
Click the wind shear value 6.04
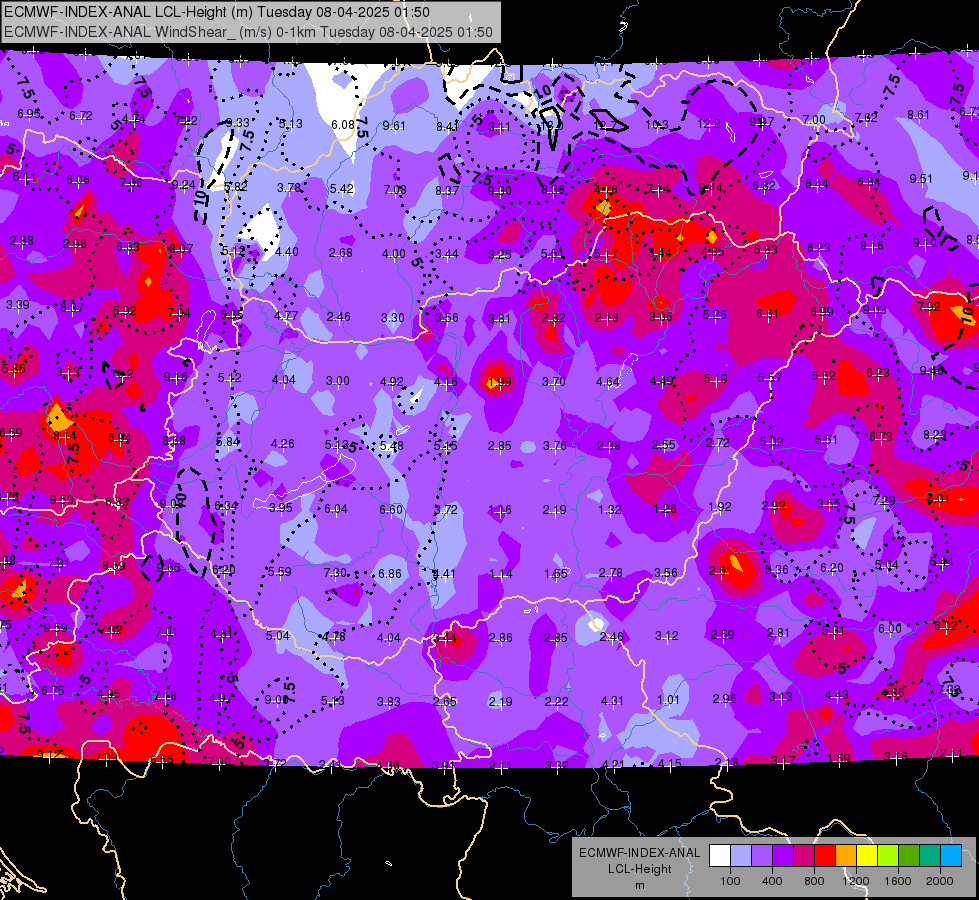[x=336, y=509]
